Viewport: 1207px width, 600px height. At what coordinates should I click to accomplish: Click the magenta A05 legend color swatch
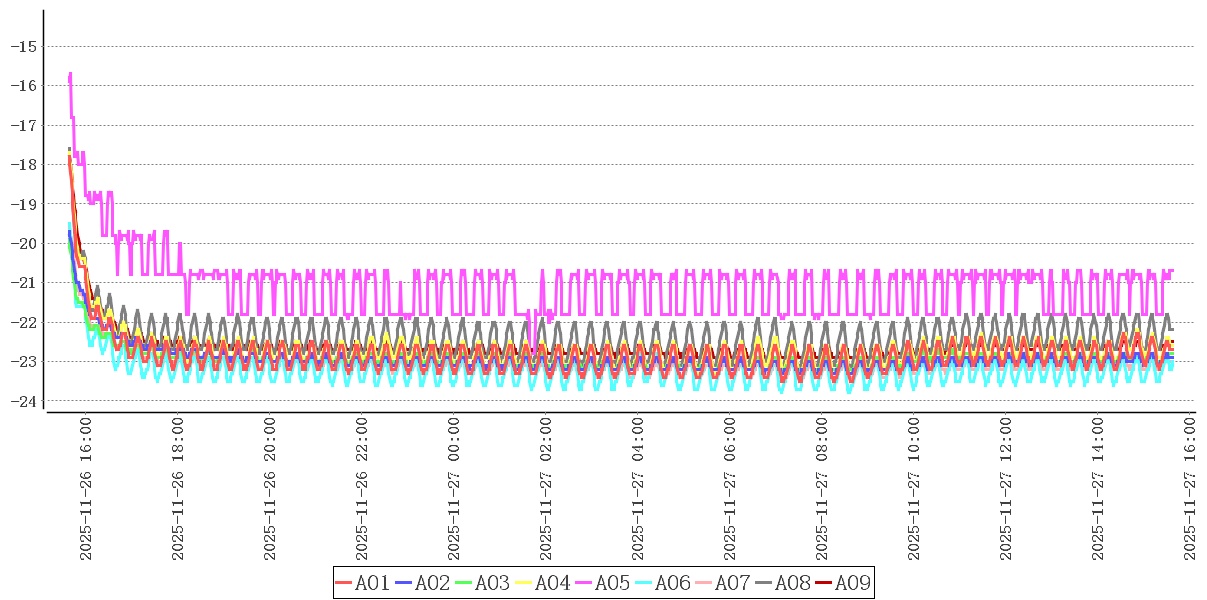[x=584, y=583]
